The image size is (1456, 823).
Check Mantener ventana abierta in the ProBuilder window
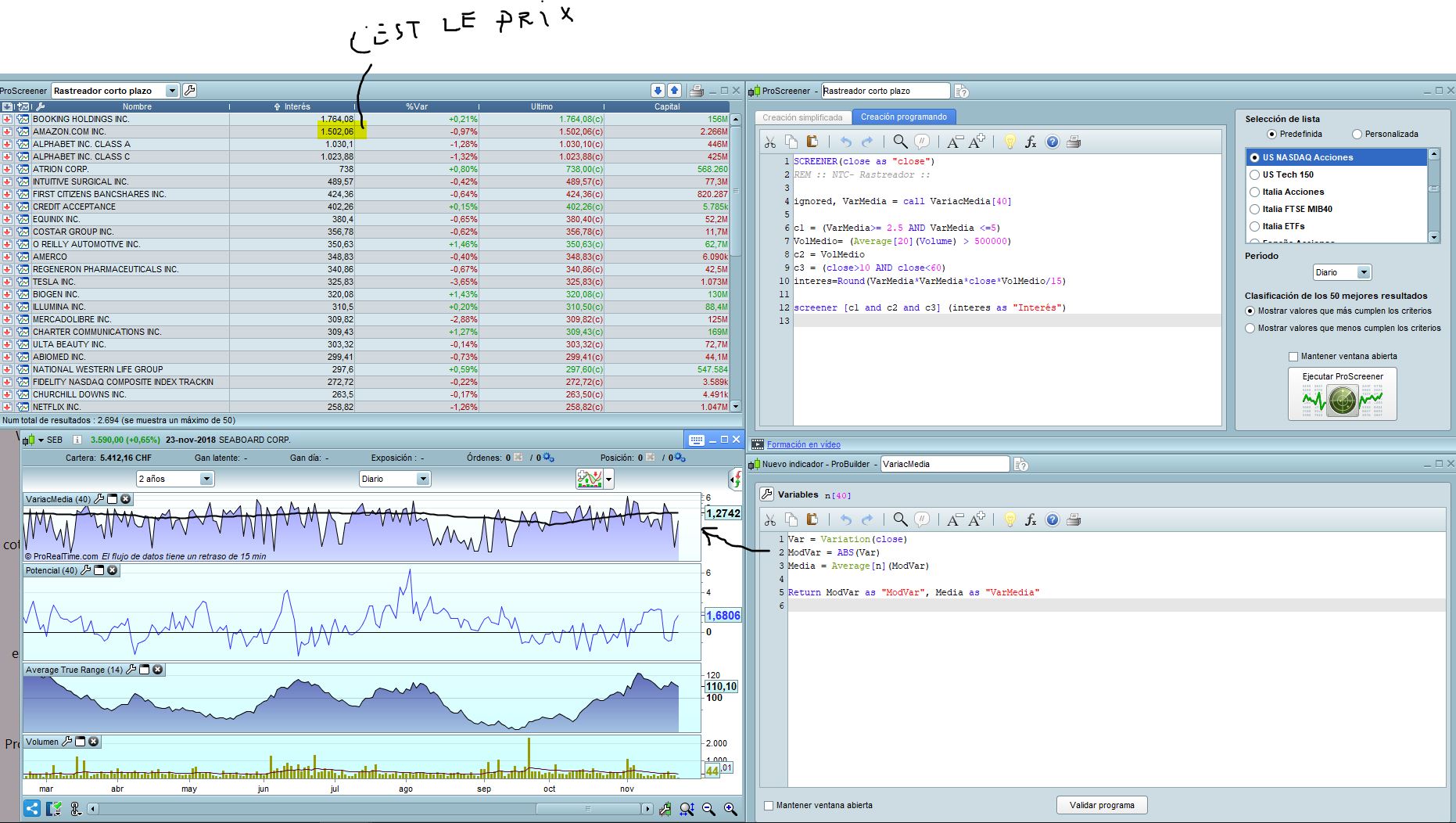pyautogui.click(x=769, y=805)
